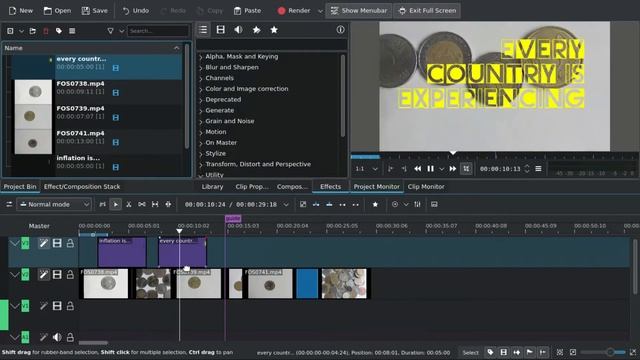
Task: Select the Project Bin tab
Action: click(x=20, y=187)
